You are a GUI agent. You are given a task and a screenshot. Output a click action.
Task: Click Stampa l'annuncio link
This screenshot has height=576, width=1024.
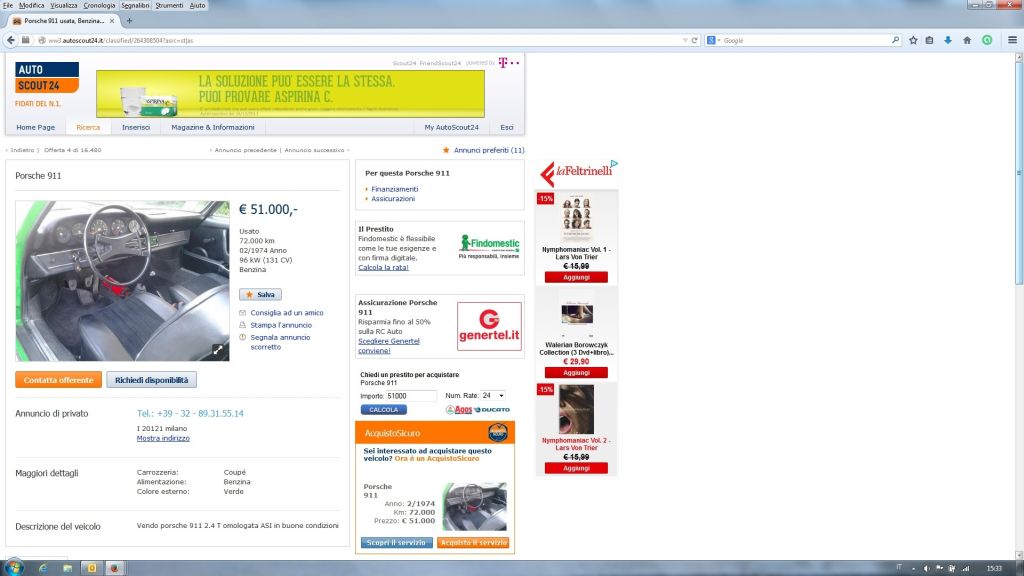click(x=281, y=325)
